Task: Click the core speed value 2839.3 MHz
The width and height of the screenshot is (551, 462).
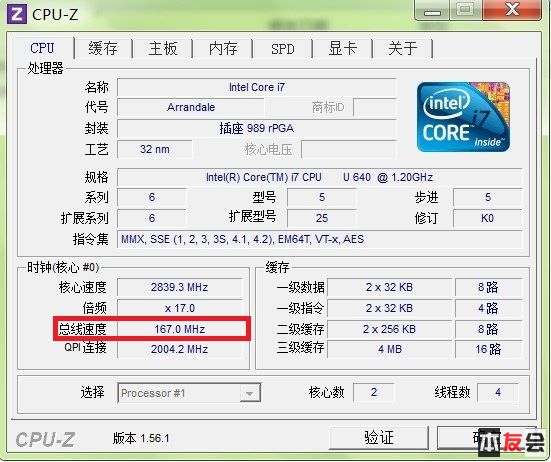Action: [180, 287]
